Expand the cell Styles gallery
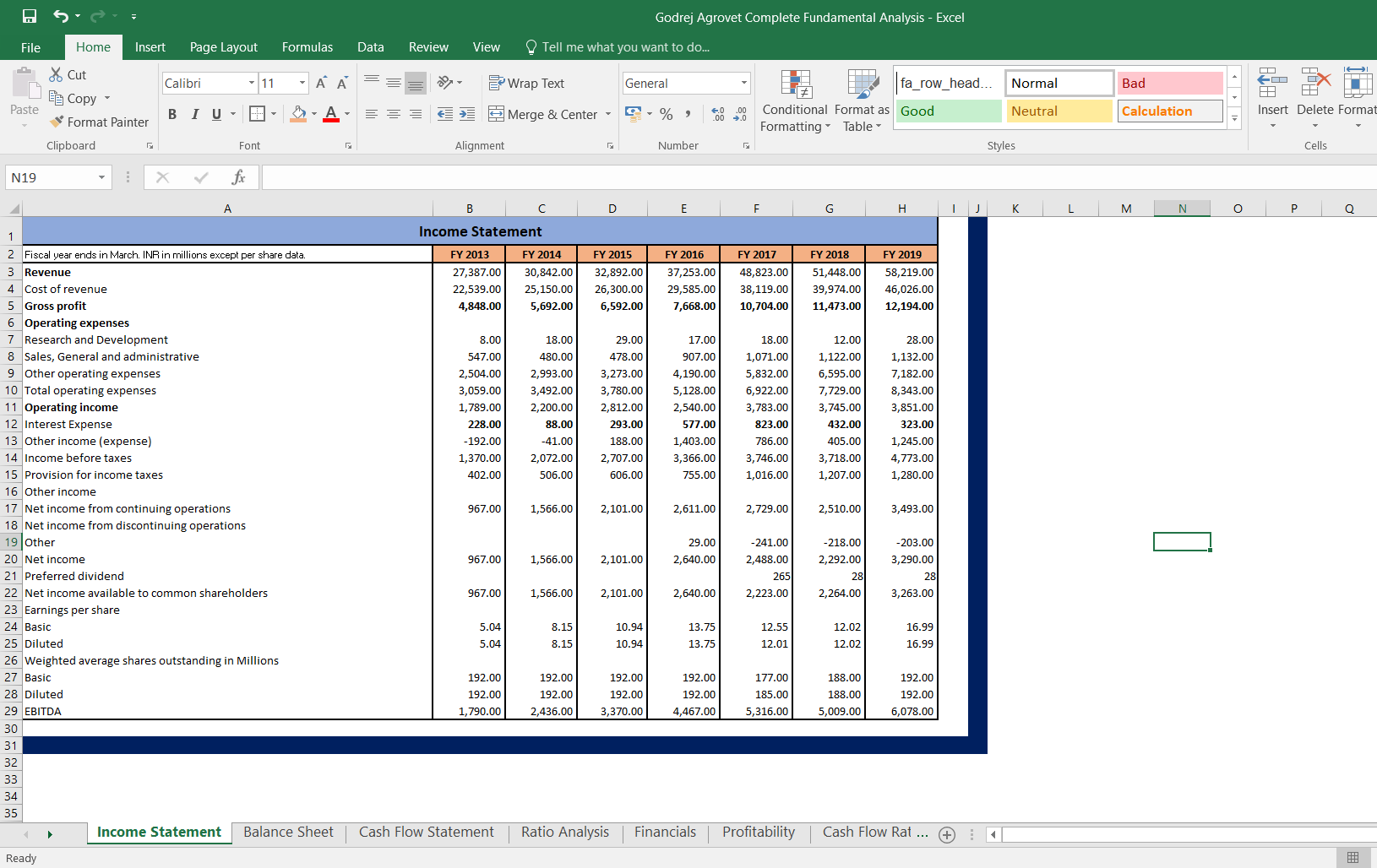This screenshot has height=868, width=1377. coord(1234,119)
